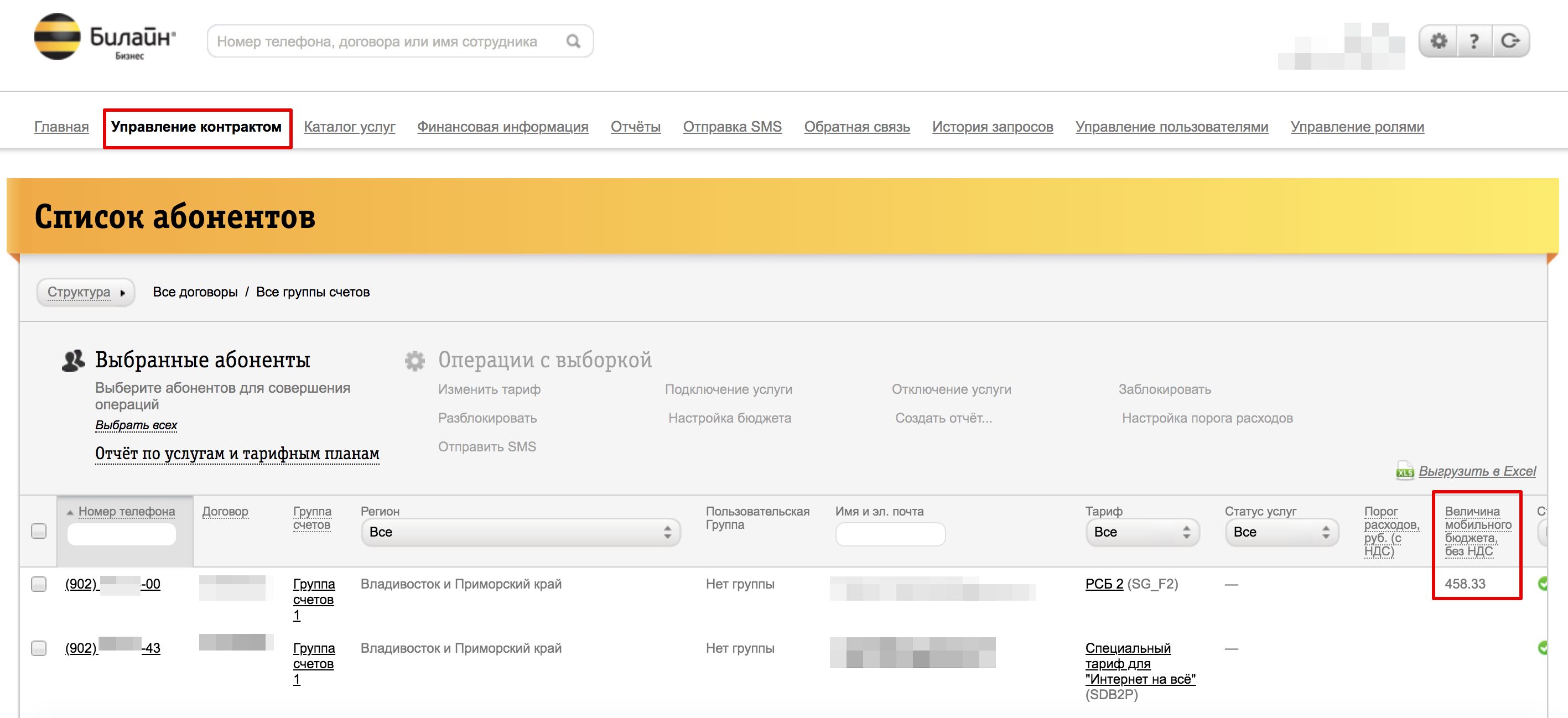The image size is (1568, 718).
Task: Click Выгрузить в Excel link
Action: pos(1477,471)
